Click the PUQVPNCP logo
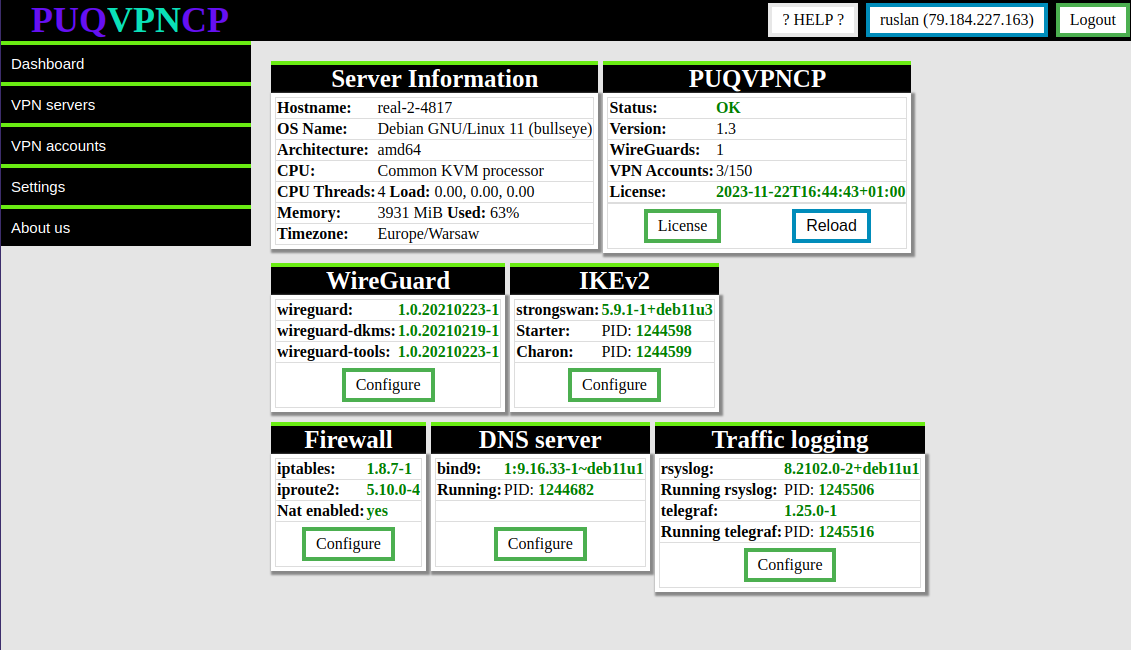Viewport: 1131px width, 650px height. [130, 20]
